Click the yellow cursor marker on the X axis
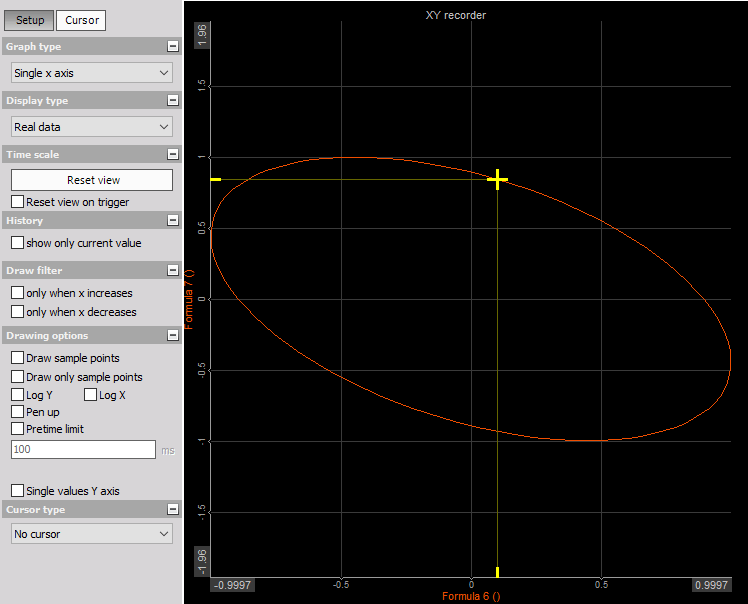 pos(498,572)
